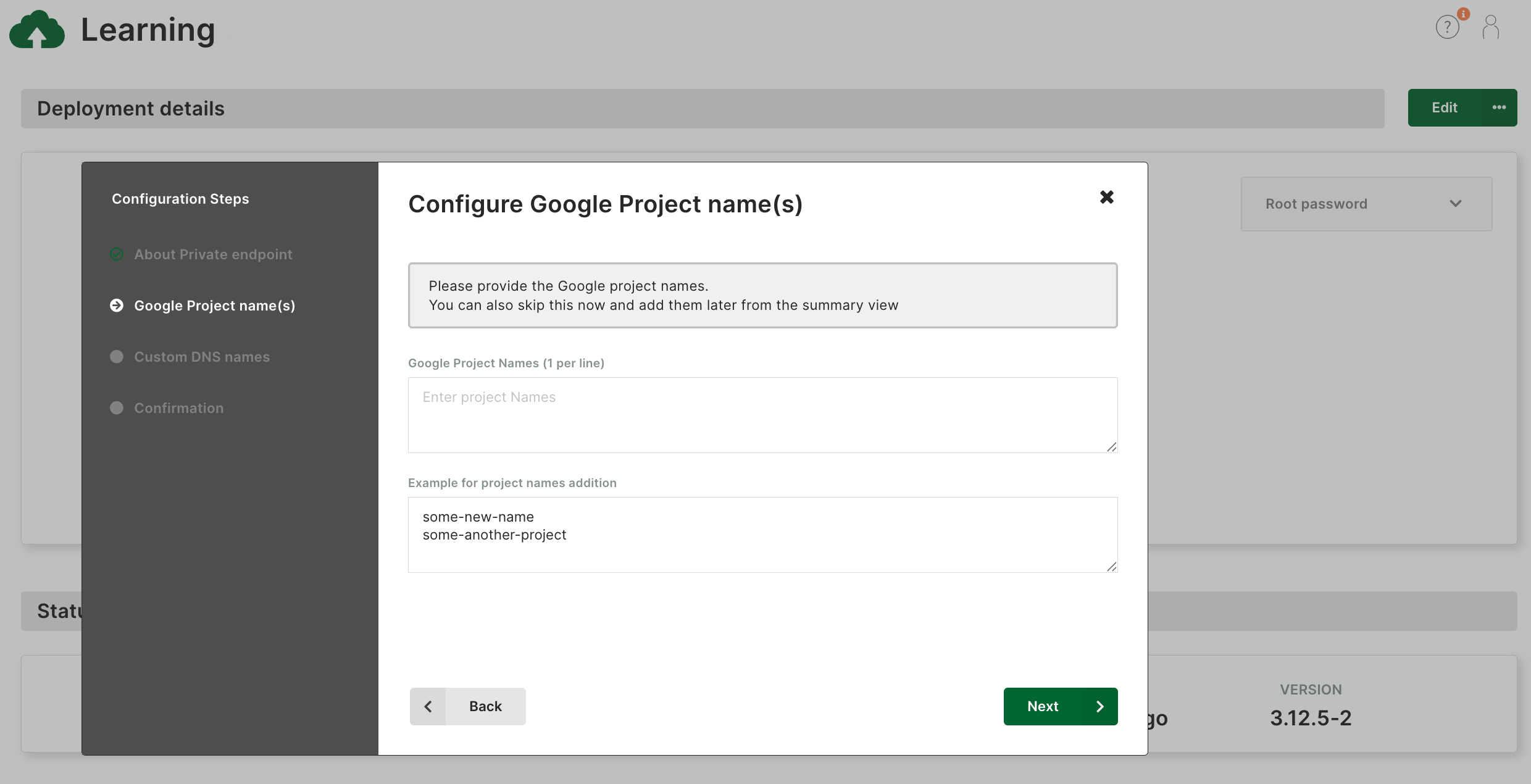Viewport: 1531px width, 784px height.
Task: Click the green cloud logo icon
Action: point(37,29)
